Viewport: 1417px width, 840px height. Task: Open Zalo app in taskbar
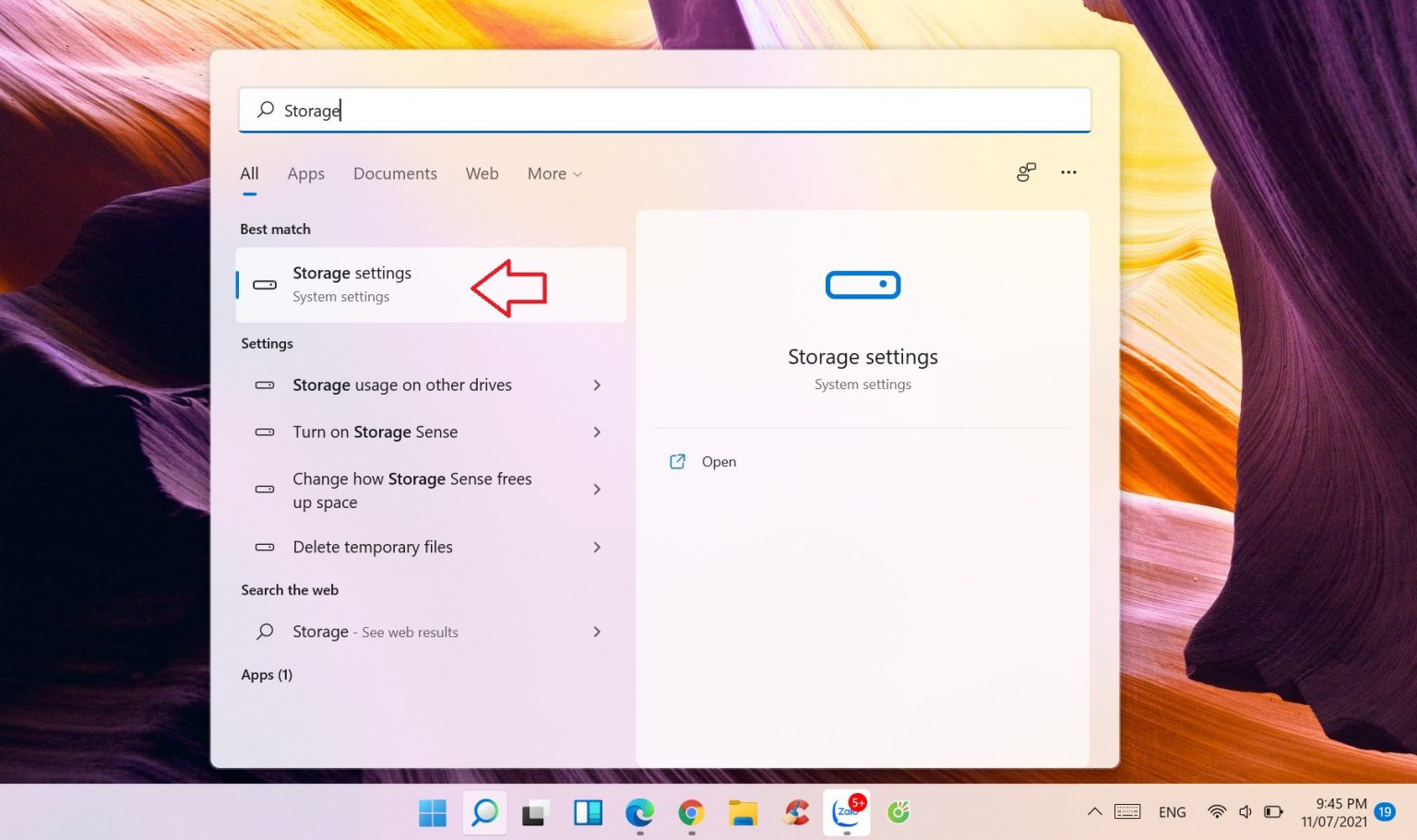(847, 812)
